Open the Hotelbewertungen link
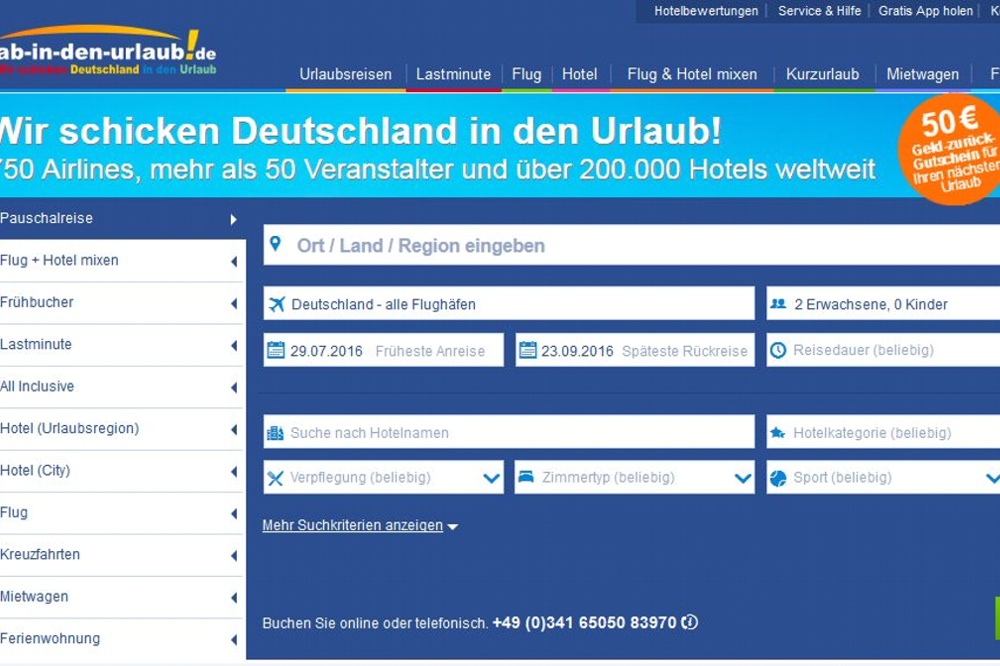Image resolution: width=1000 pixels, height=666 pixels. pyautogui.click(x=704, y=11)
